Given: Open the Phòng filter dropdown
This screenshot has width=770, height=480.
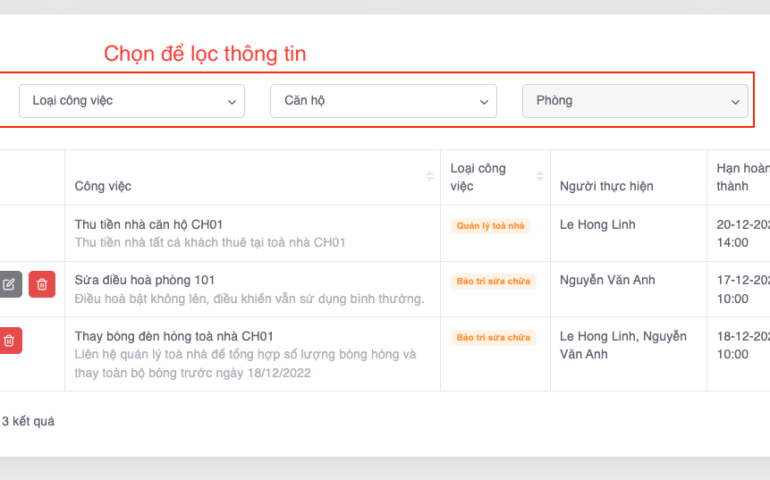Looking at the screenshot, I should [635, 101].
